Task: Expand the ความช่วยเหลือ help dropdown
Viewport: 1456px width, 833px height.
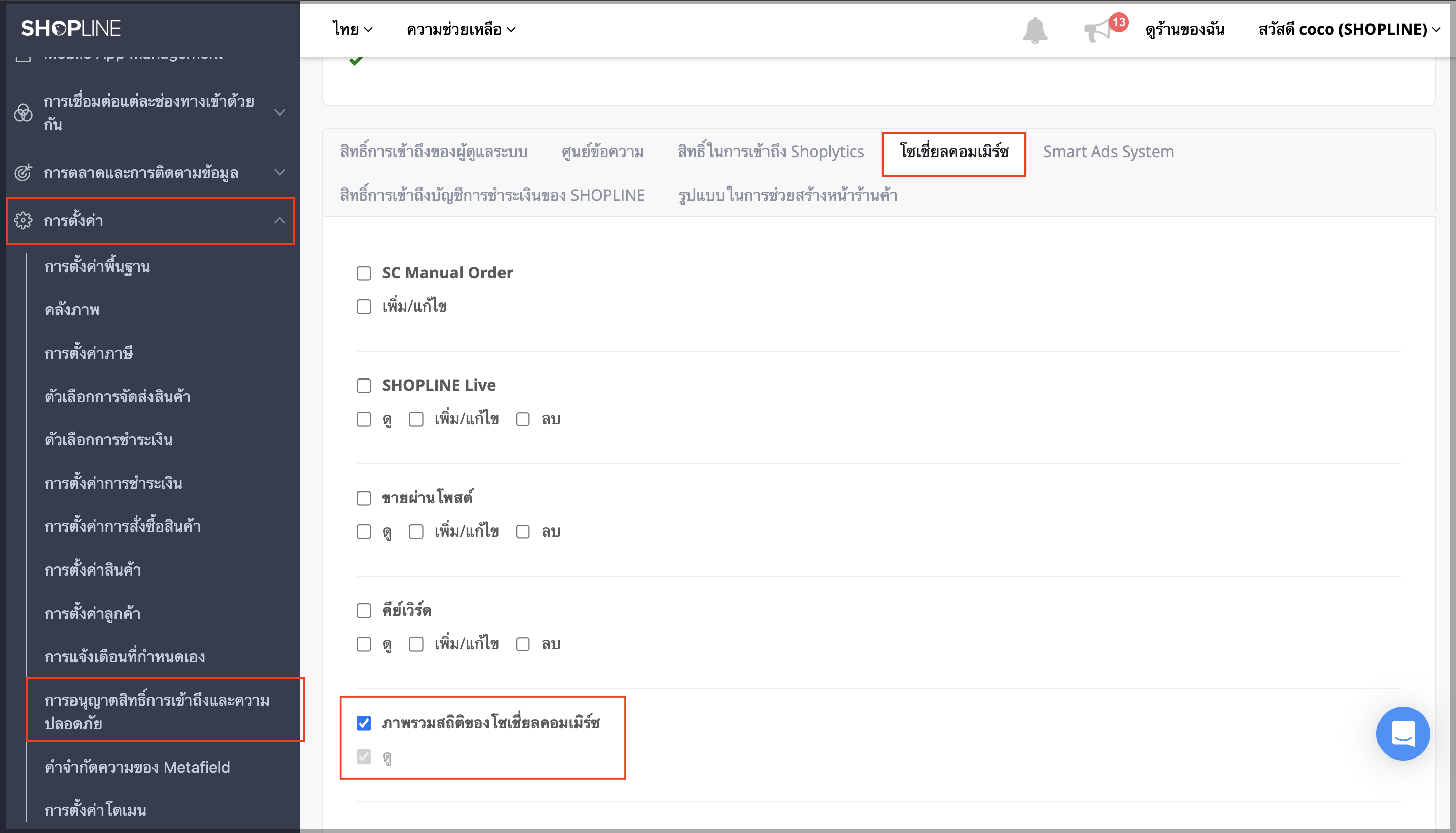Action: [x=461, y=29]
